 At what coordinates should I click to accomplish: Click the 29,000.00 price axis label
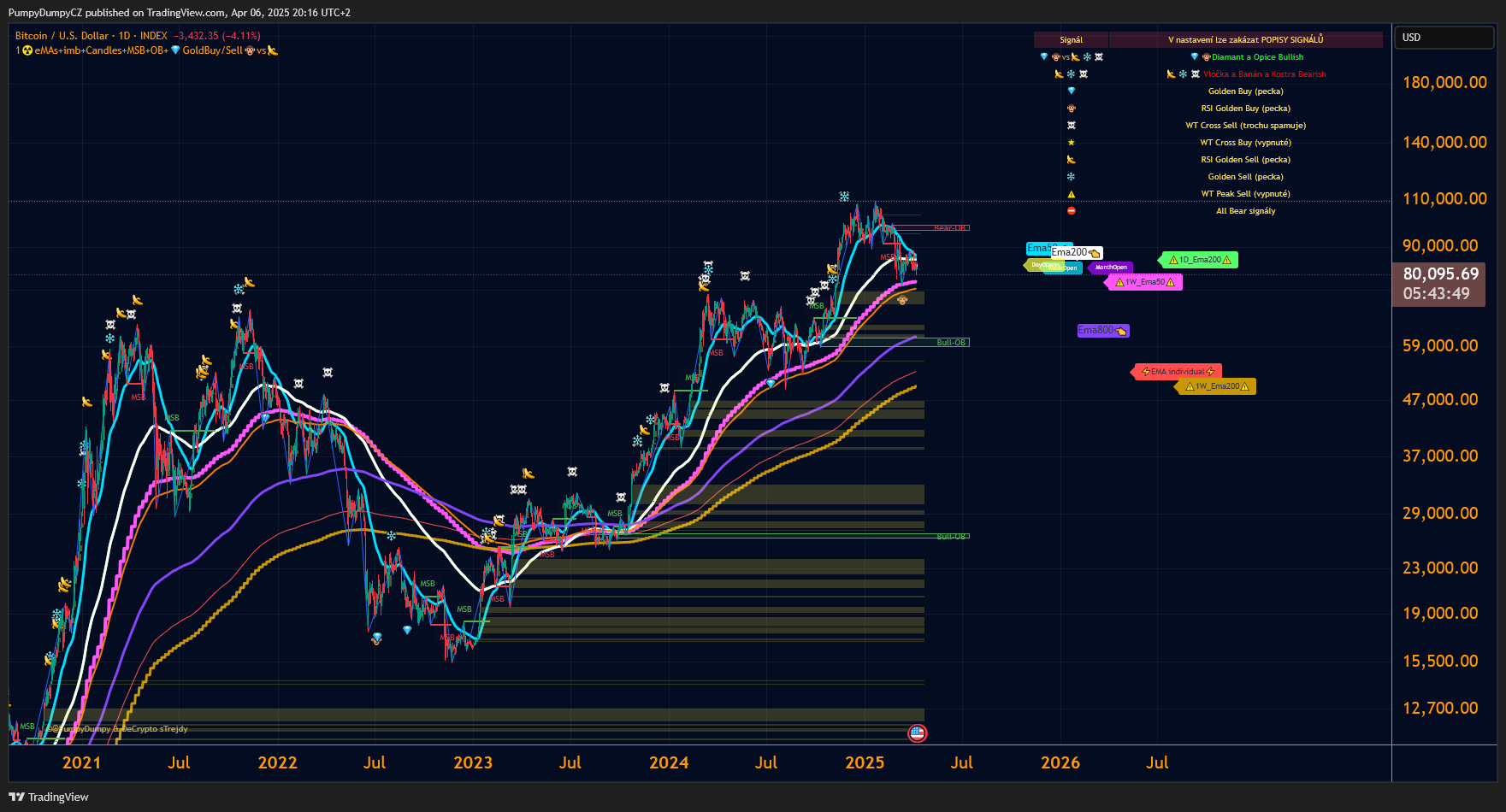click(1440, 513)
